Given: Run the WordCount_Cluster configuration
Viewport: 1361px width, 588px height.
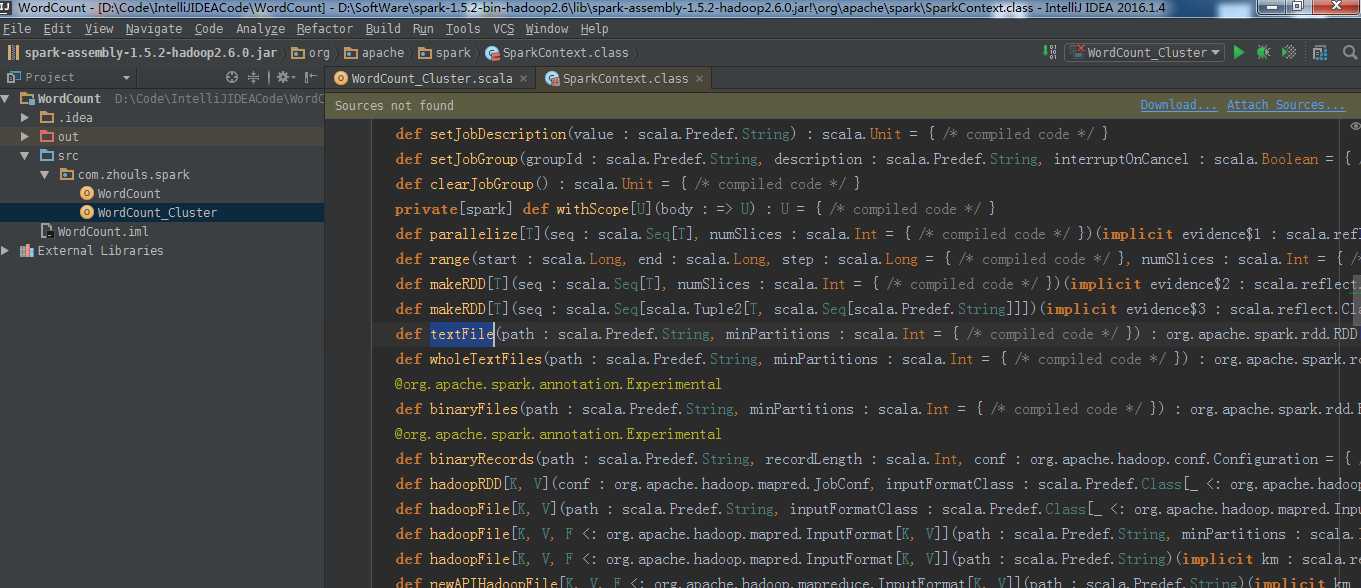Looking at the screenshot, I should 1239,52.
